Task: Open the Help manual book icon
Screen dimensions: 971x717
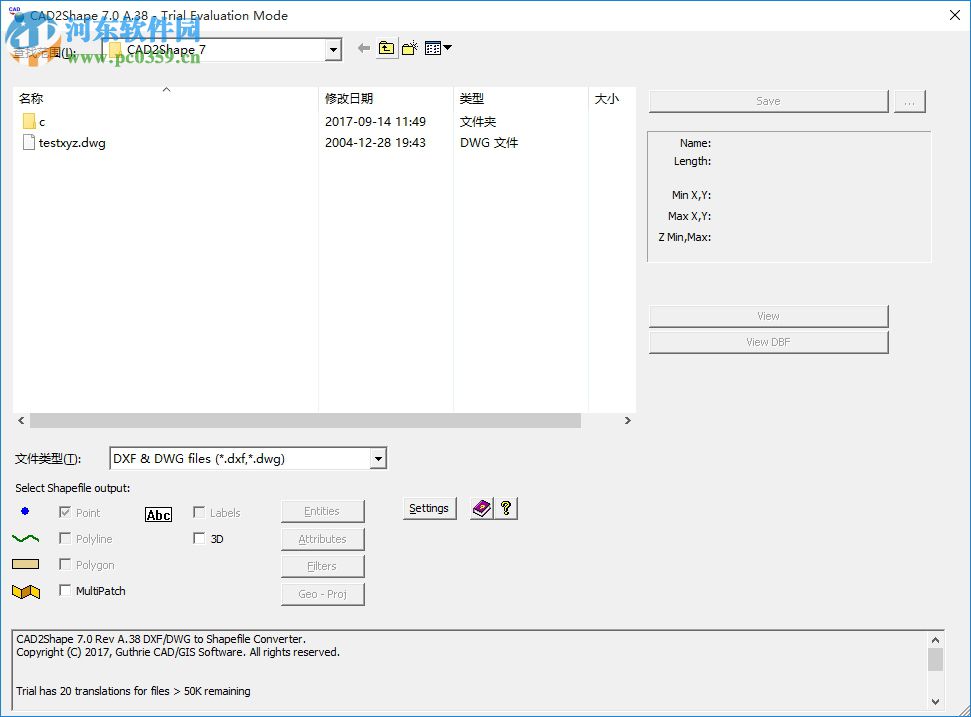Action: click(x=482, y=507)
